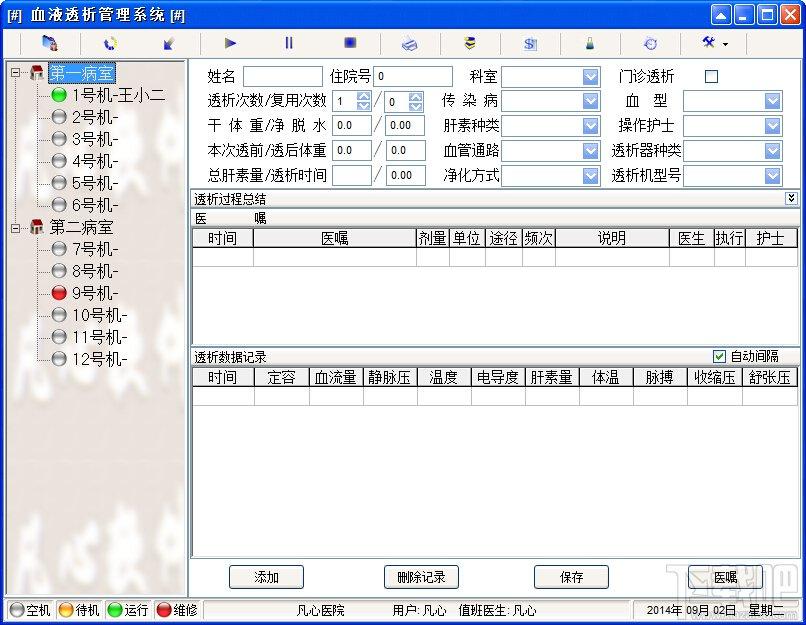
Task: Click the dollar sign billing icon
Action: click(x=530, y=44)
